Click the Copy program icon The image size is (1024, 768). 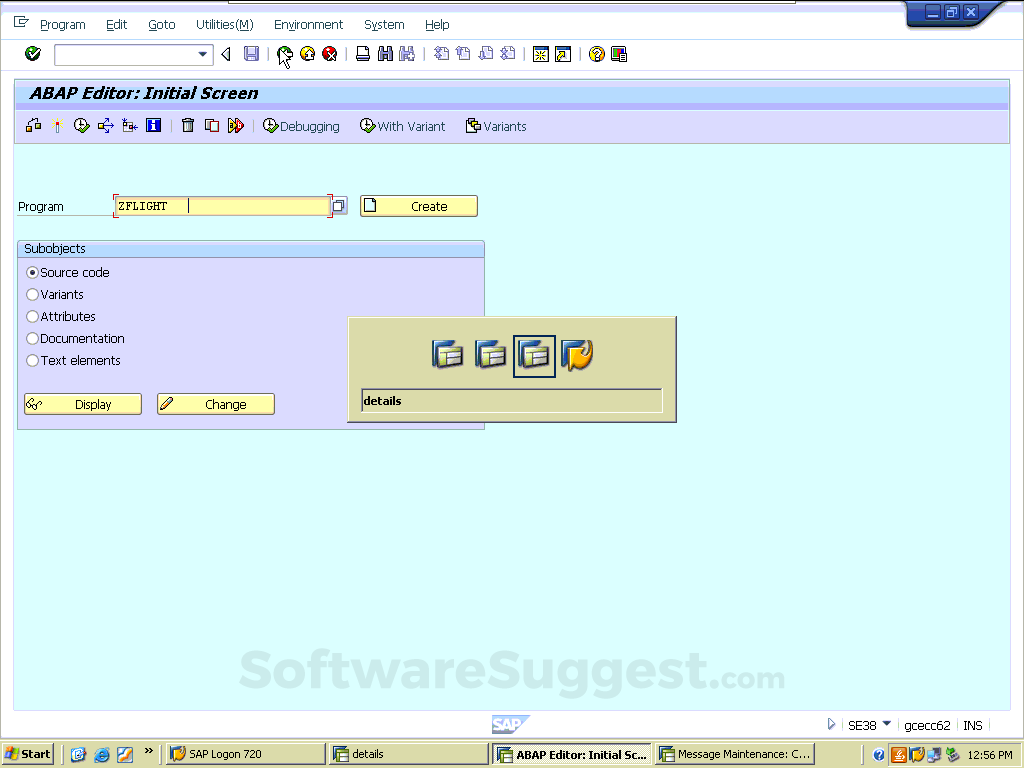click(x=212, y=125)
